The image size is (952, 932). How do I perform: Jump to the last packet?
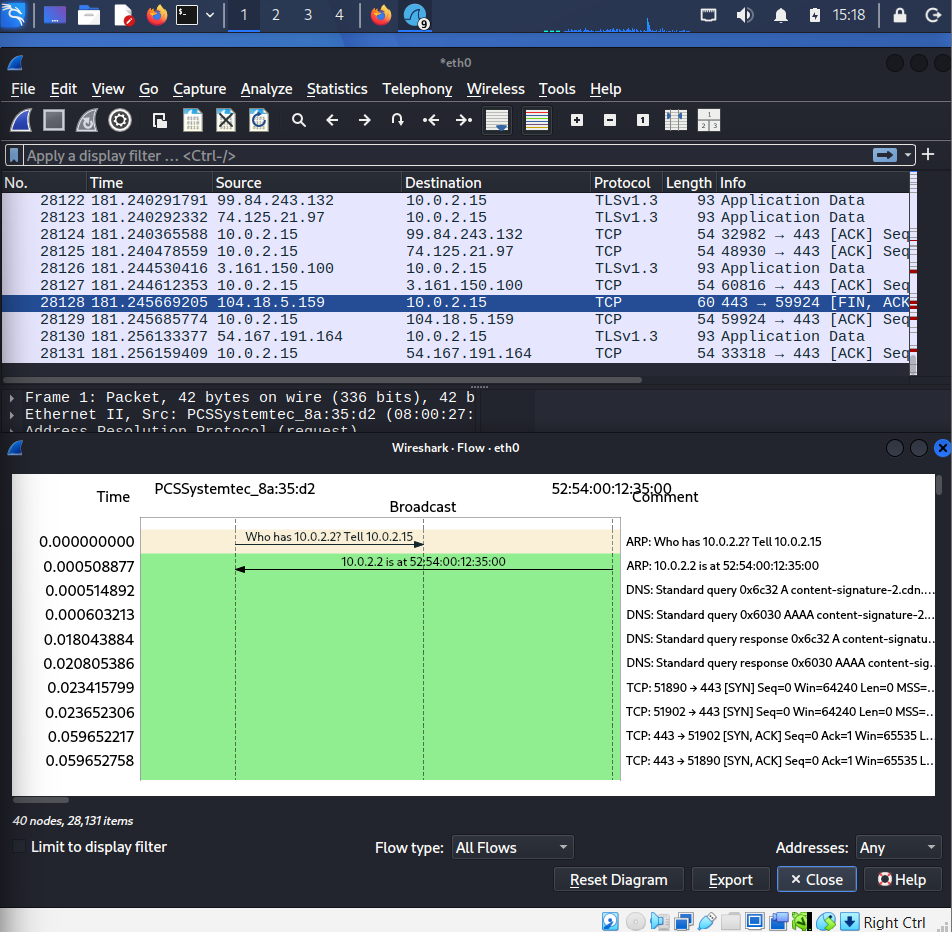pos(464,120)
